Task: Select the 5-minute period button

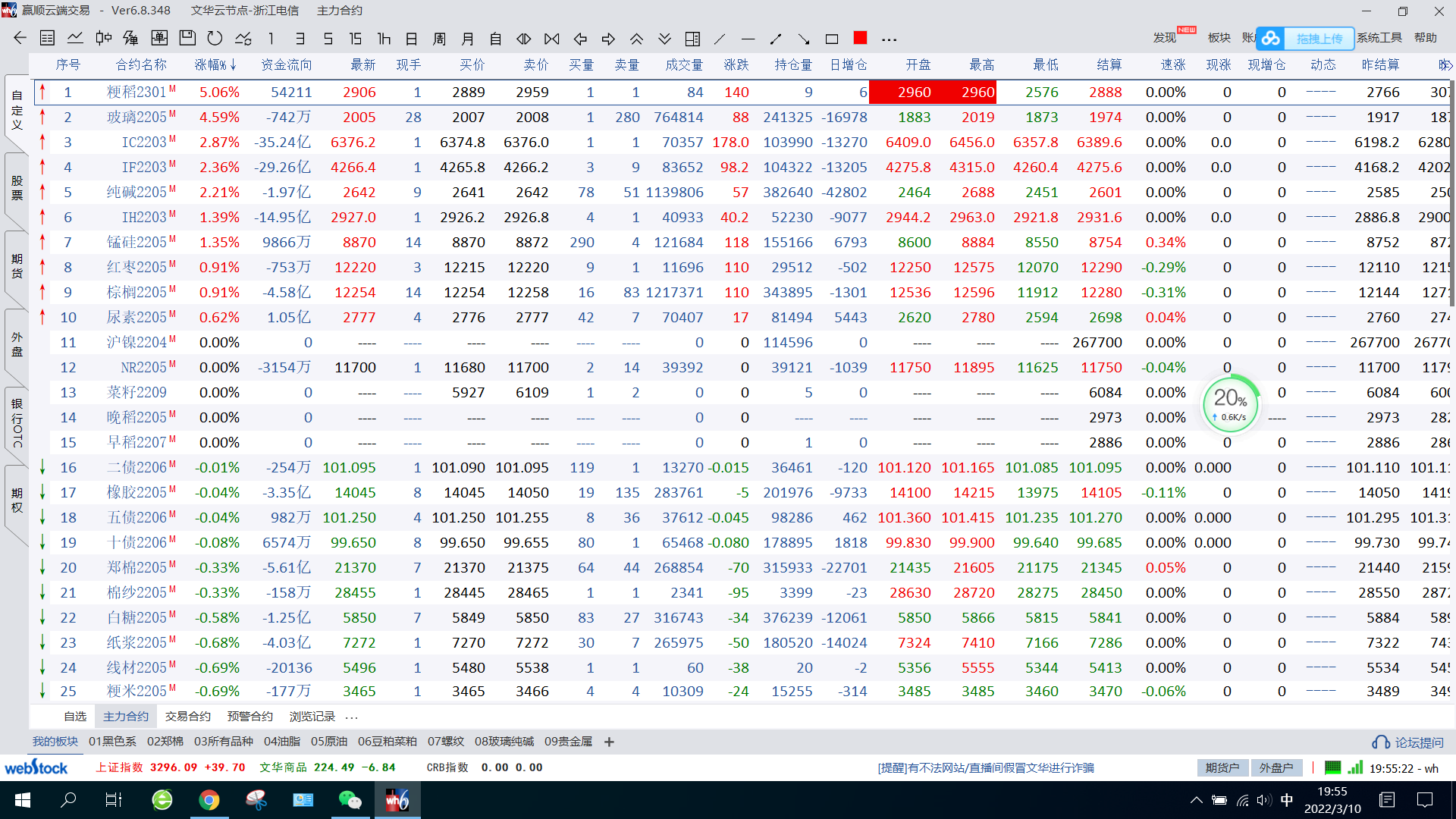Action: 328,38
